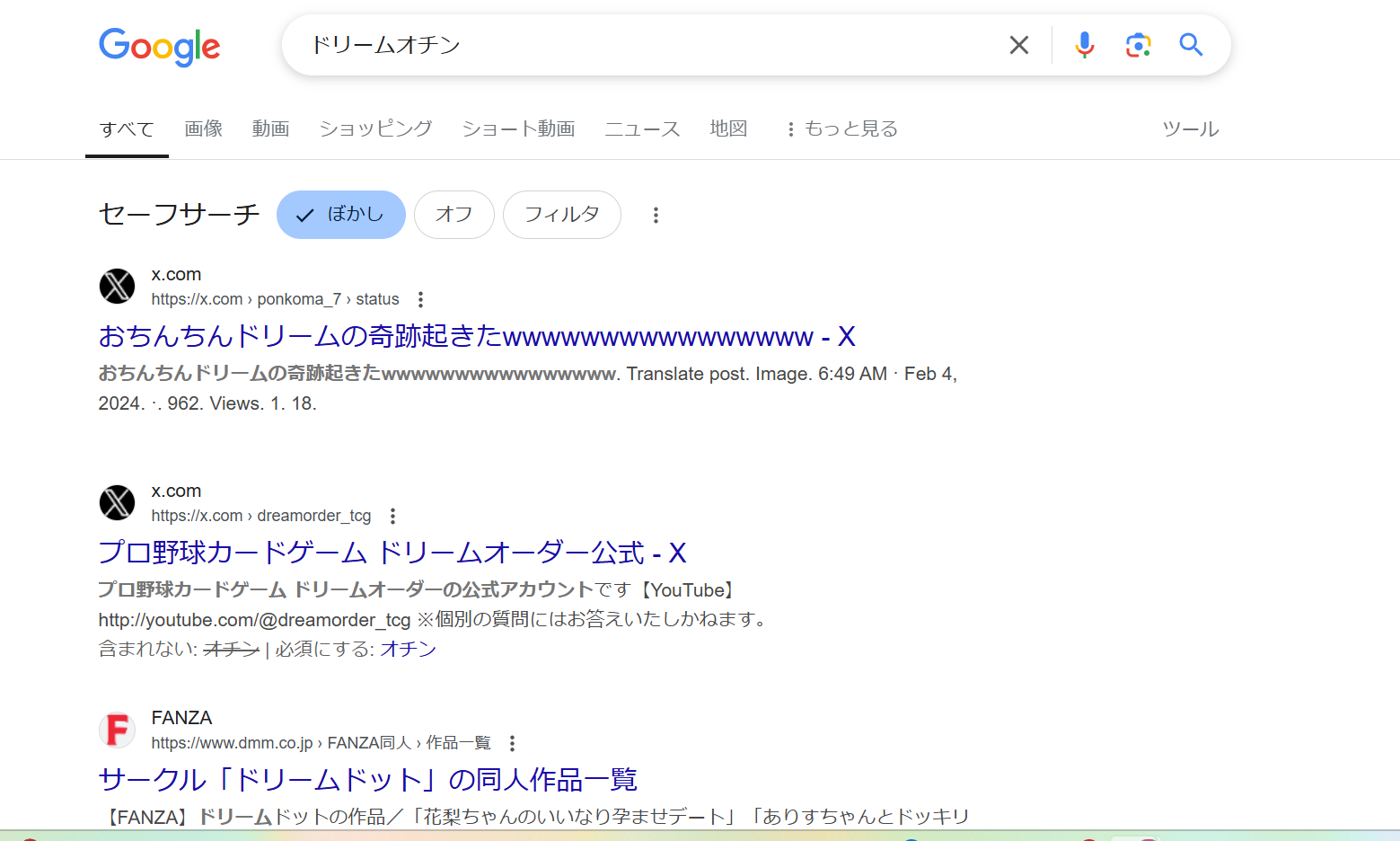This screenshot has width=1400, height=841.
Task: Switch to the 動画 tab
Action: 270,129
